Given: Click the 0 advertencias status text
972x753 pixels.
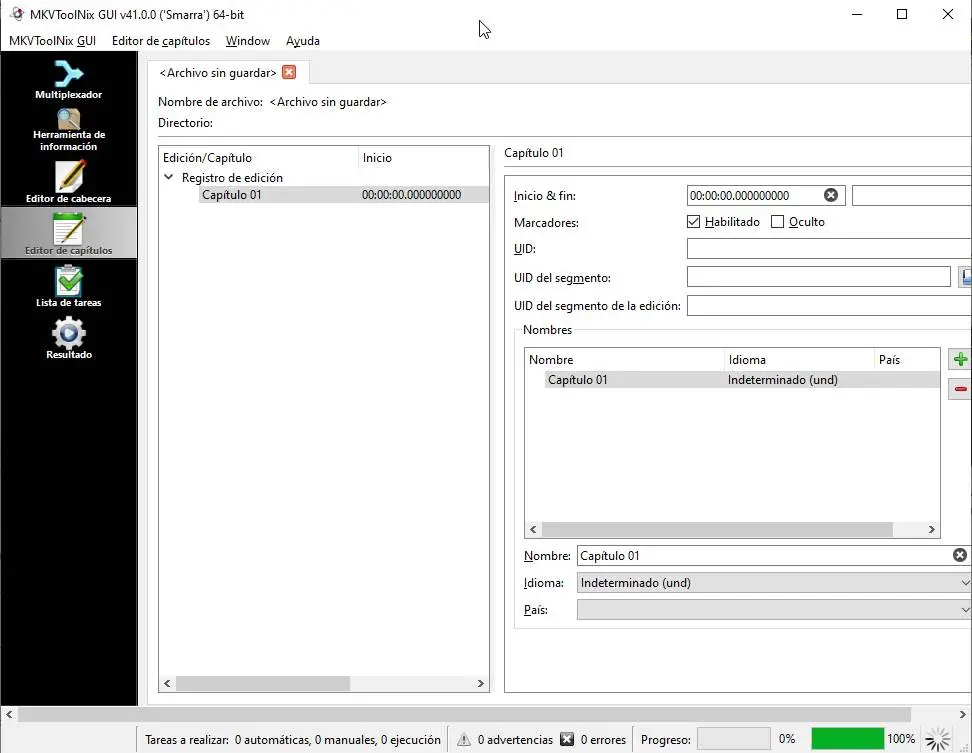Looking at the screenshot, I should pyautogui.click(x=515, y=739).
